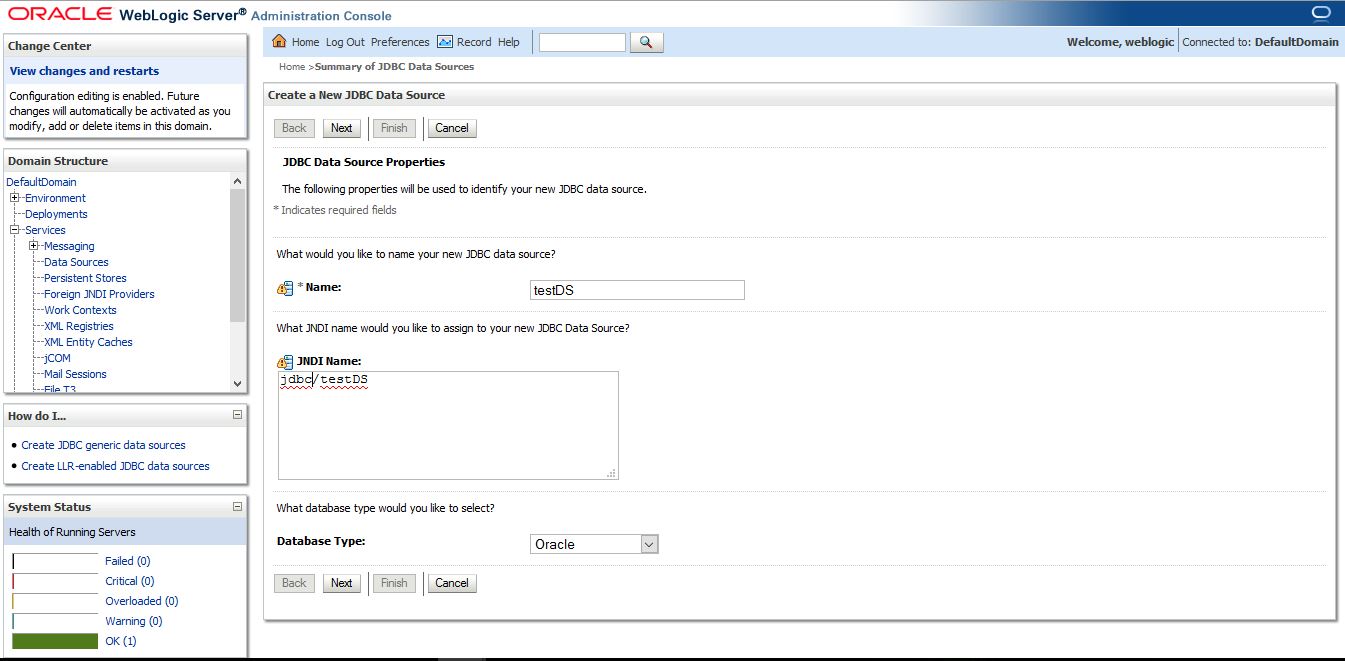1345x661 pixels.
Task: Click the toolbar search input box
Action: [582, 42]
